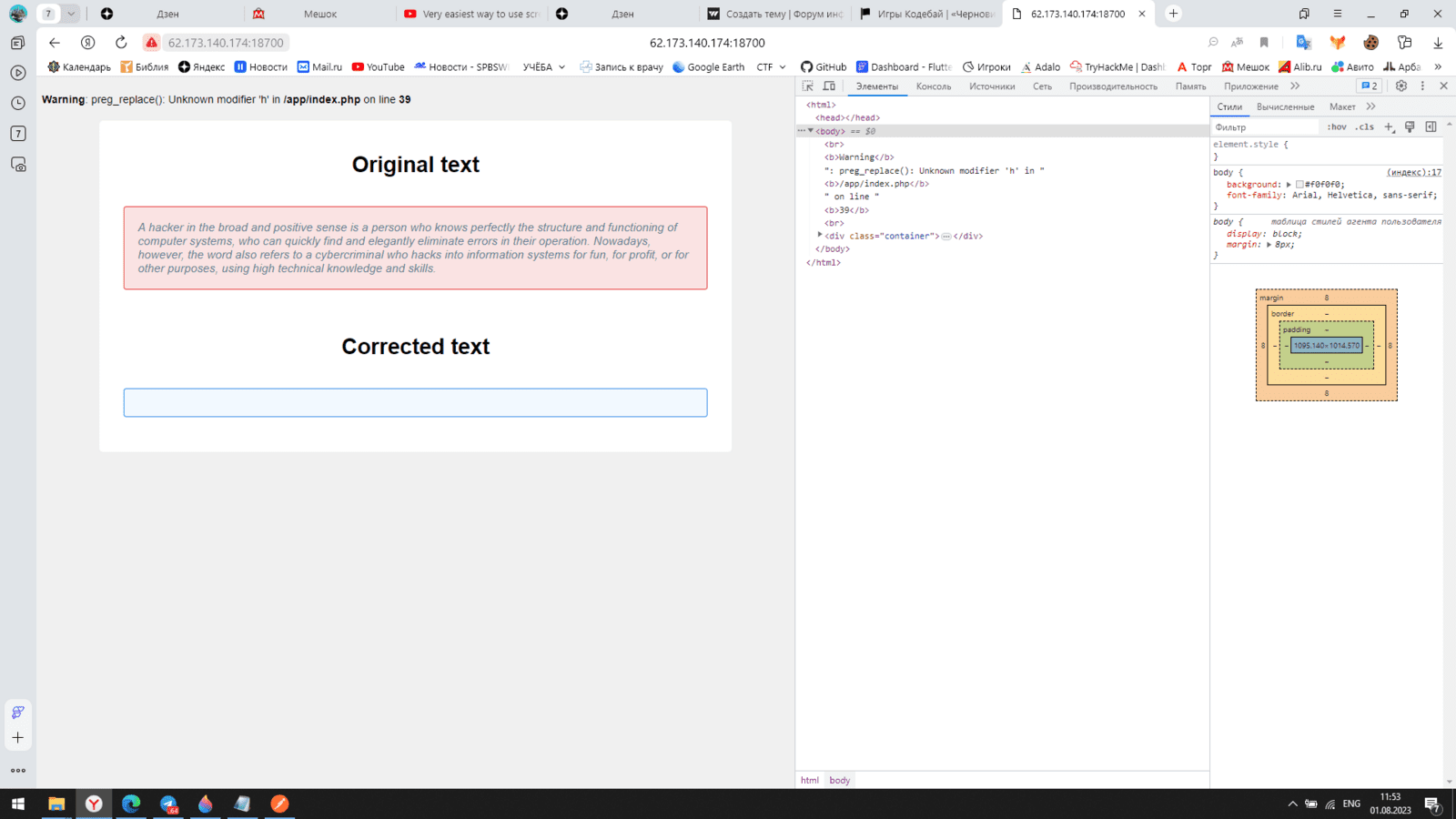The width and height of the screenshot is (1456, 819).
Task: Open the cookie editor extension
Action: (1370, 43)
